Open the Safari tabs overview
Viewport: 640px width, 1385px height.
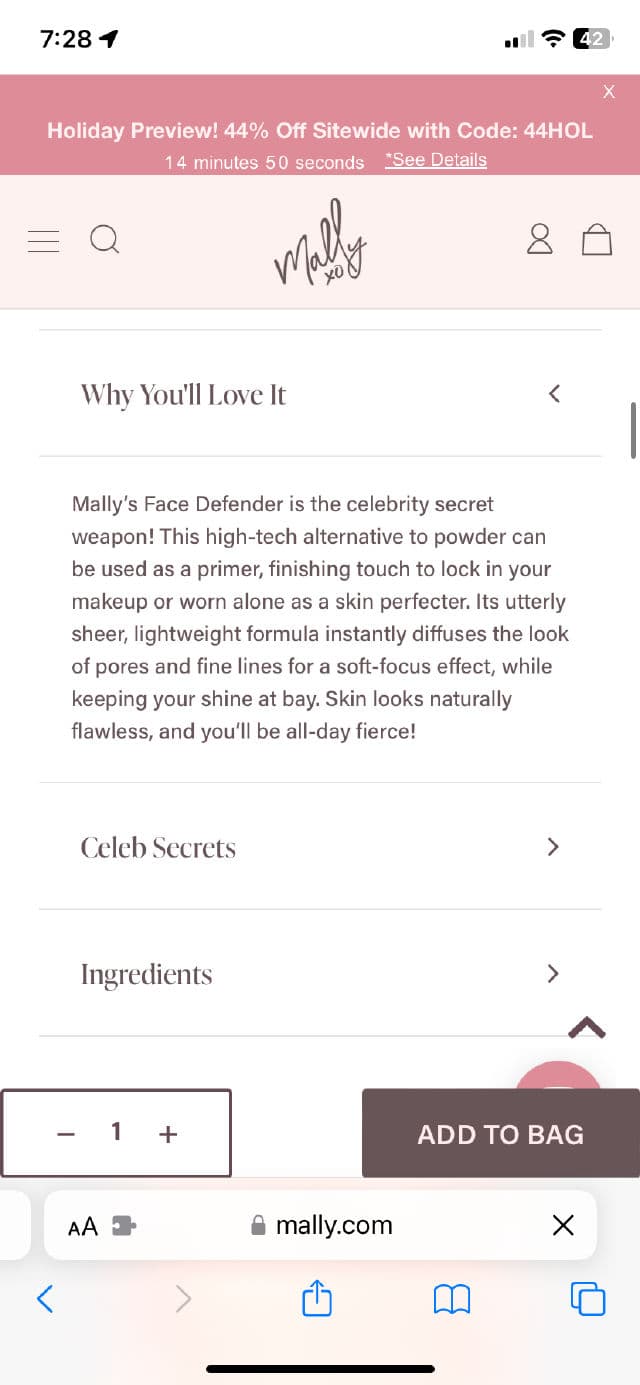tap(587, 1298)
